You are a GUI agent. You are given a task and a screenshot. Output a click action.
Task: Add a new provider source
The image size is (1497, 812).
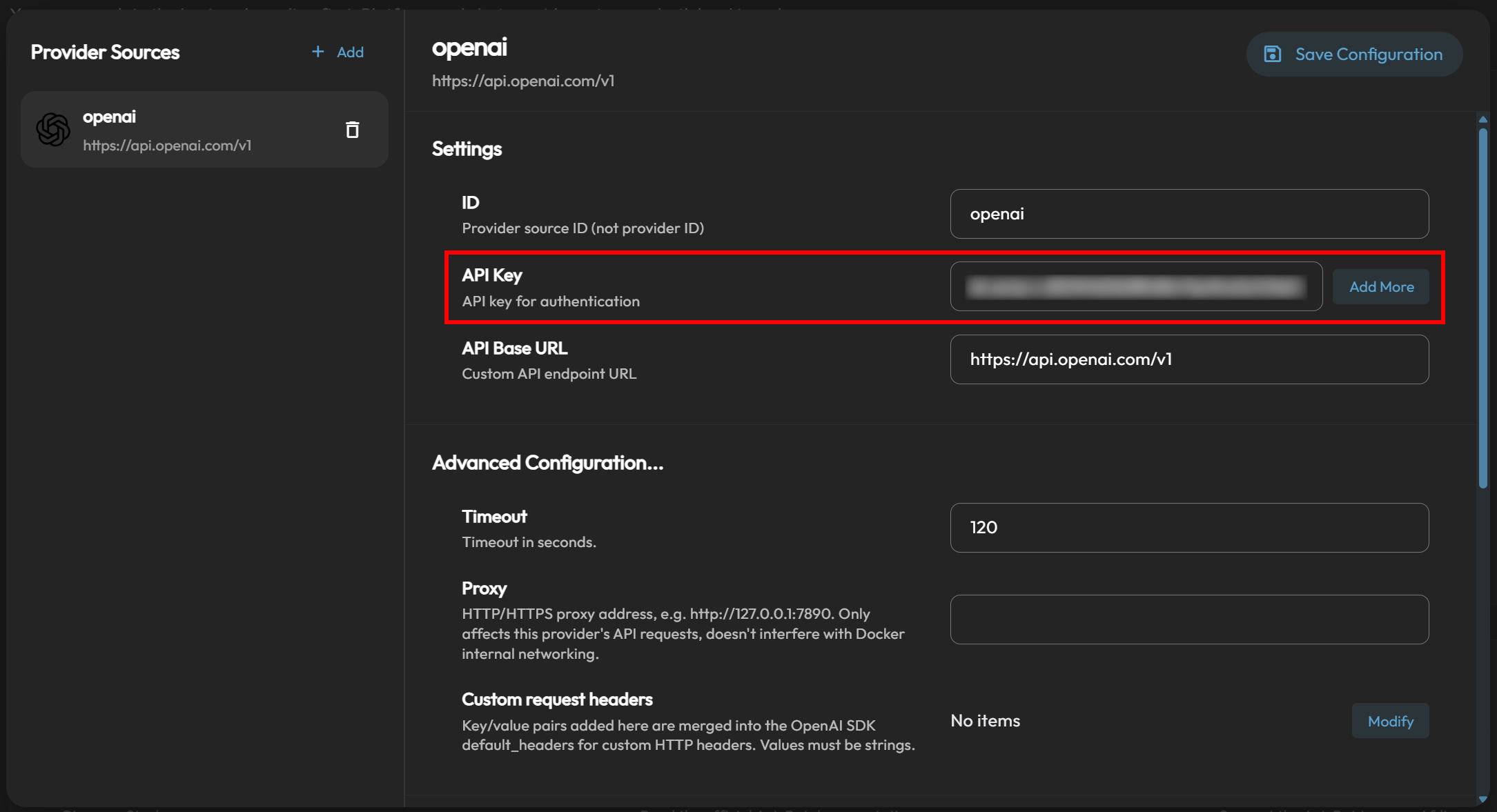337,52
